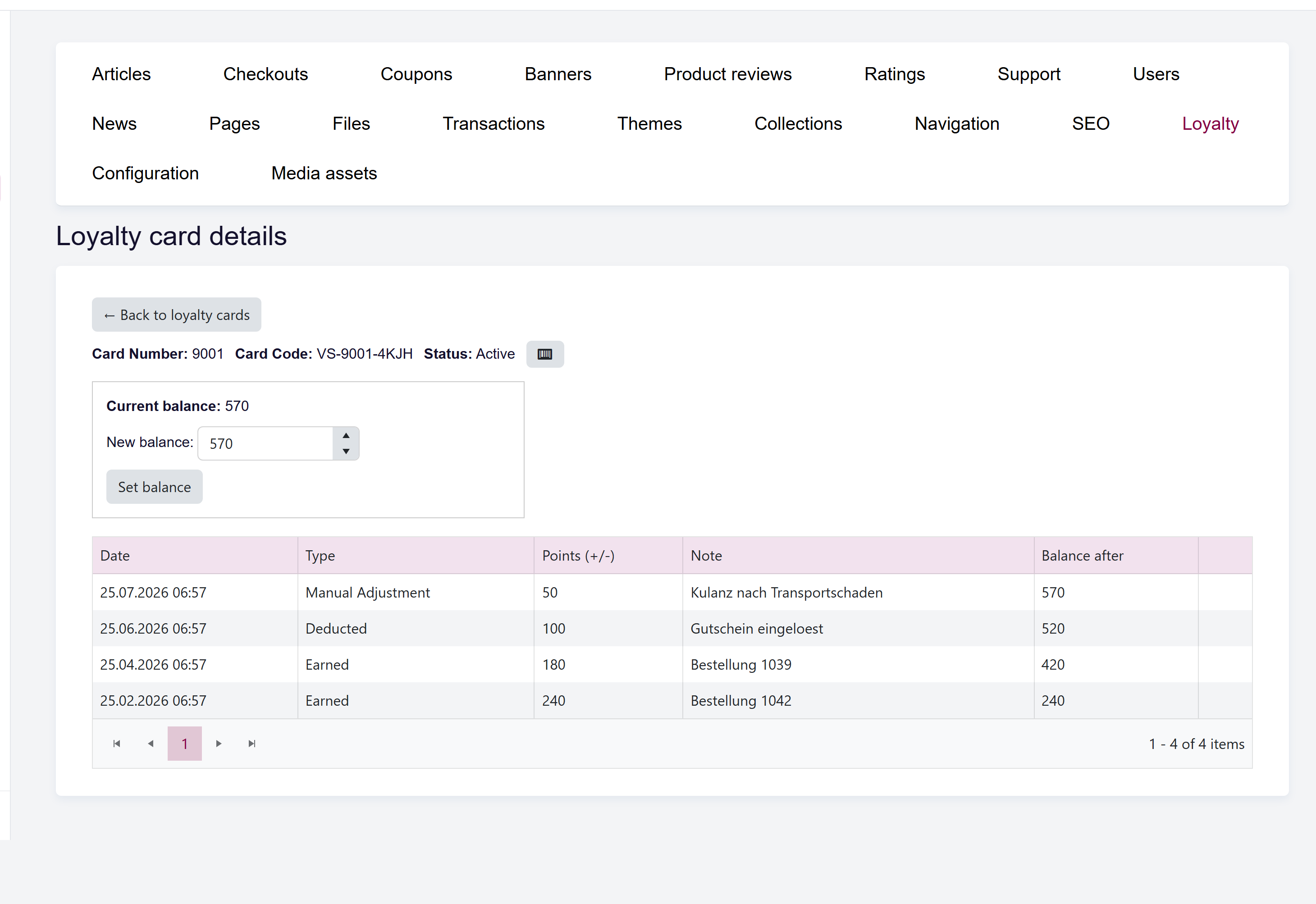This screenshot has width=1316, height=904.
Task: Click note 'Kulanz nach Transportschaden'
Action: (786, 593)
